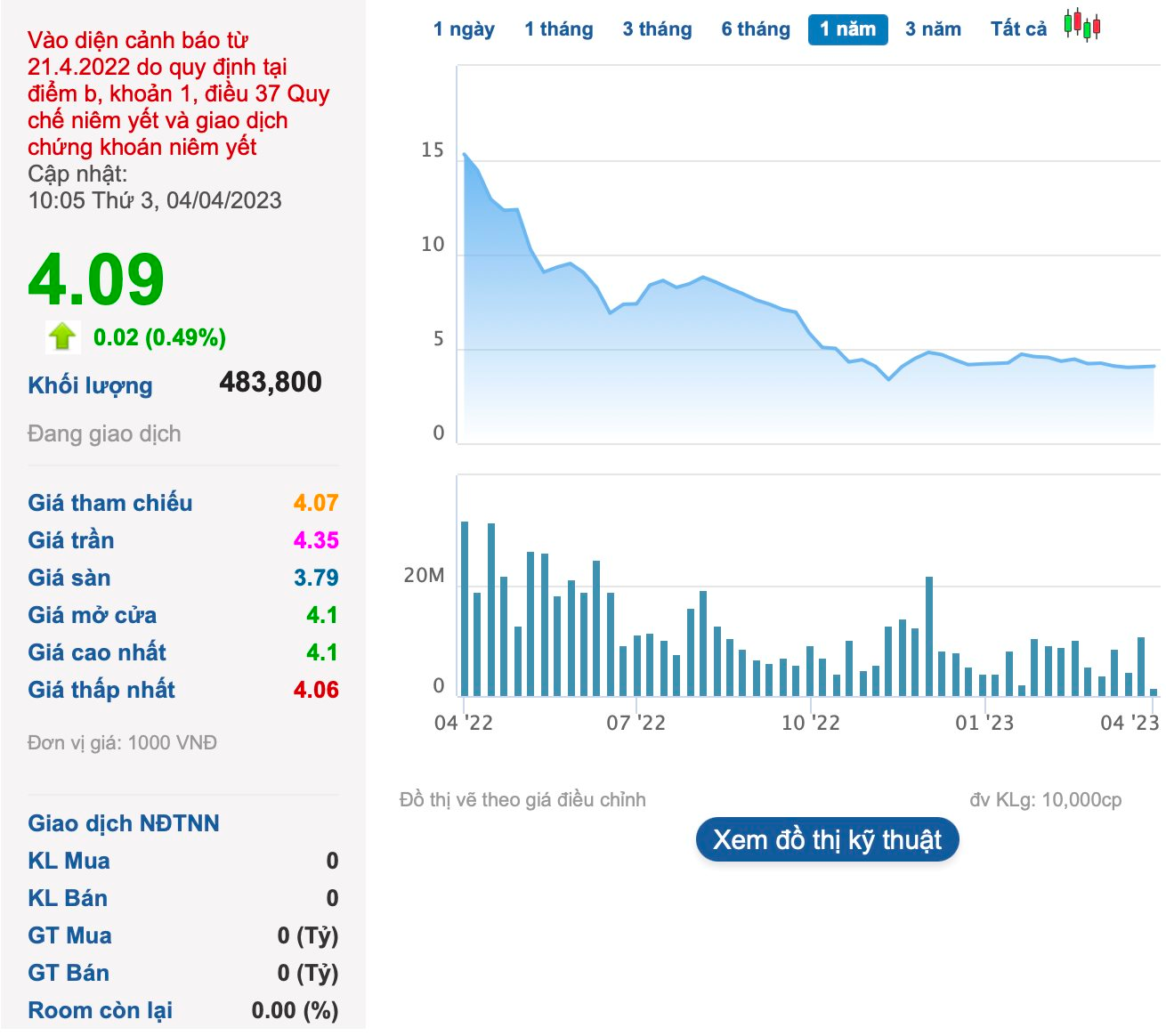This screenshot has width=1166, height=1036.
Task: Click the tallest volume bar at April '22
Action: coord(465,608)
